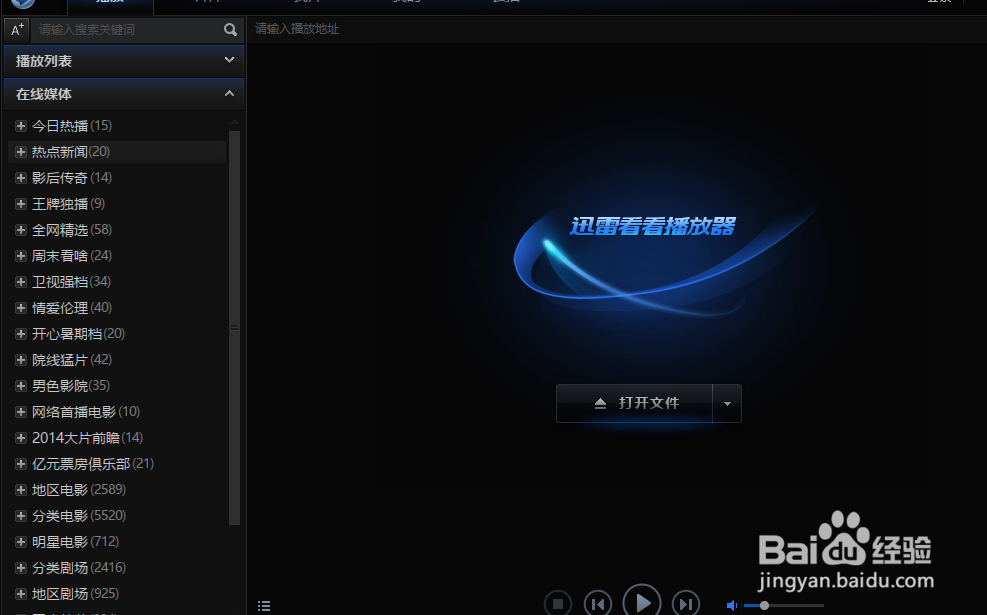Click the volume slider track

(784, 606)
